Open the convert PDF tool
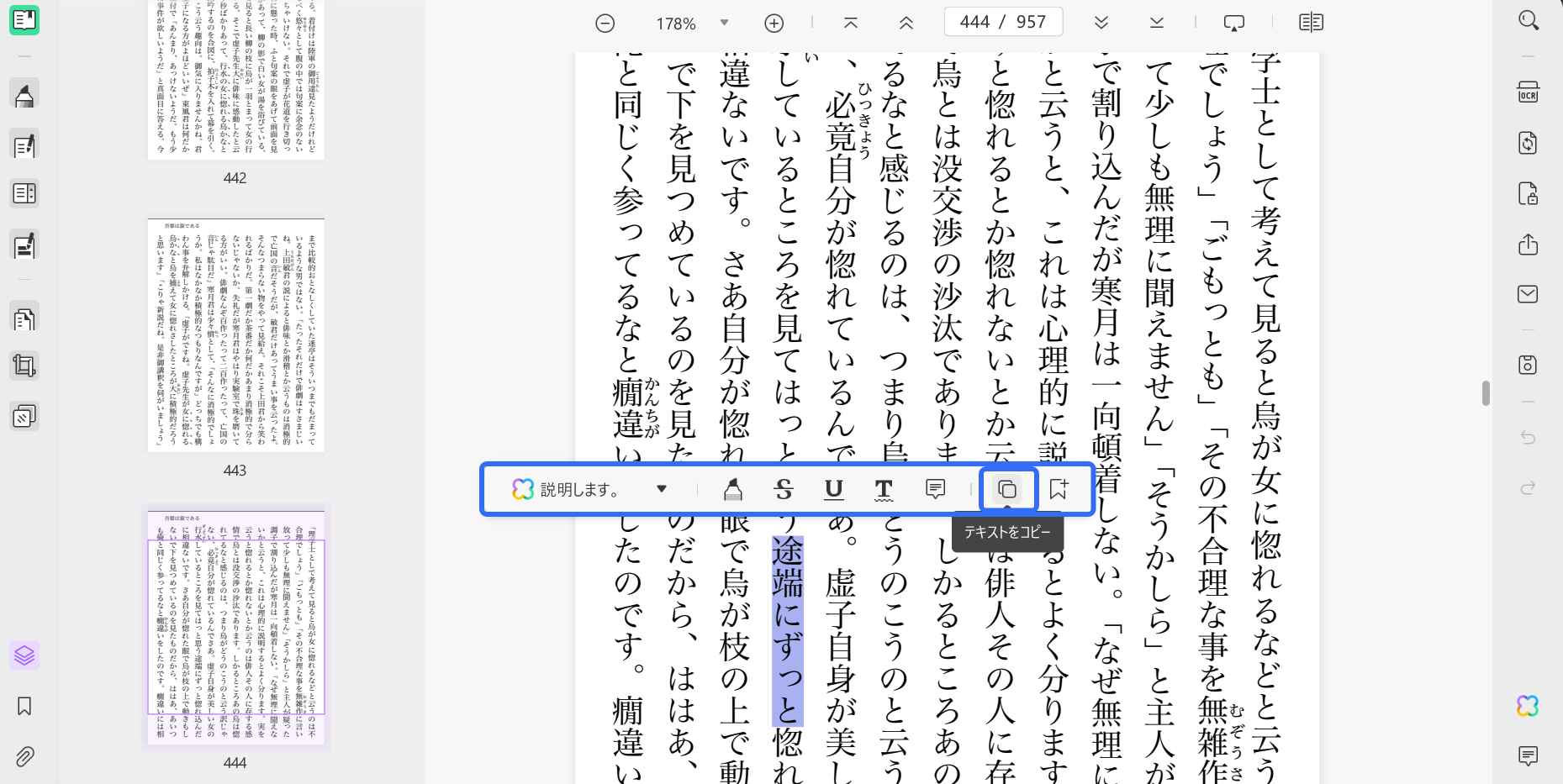This screenshot has width=1563, height=784. 1529,143
